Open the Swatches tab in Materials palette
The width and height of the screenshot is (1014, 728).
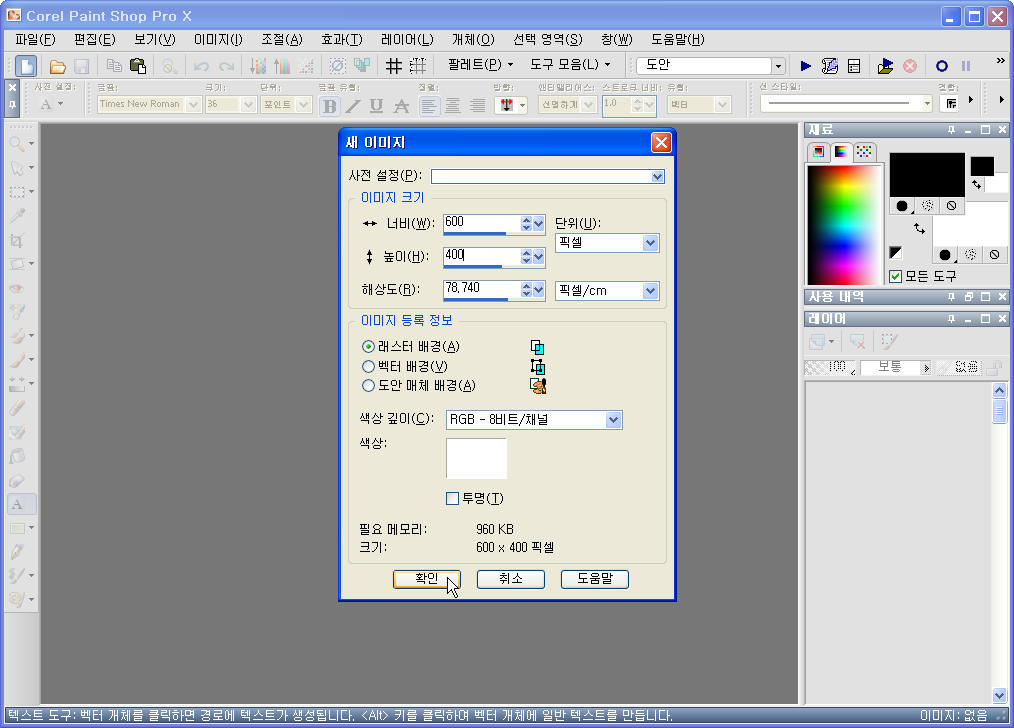(x=864, y=151)
